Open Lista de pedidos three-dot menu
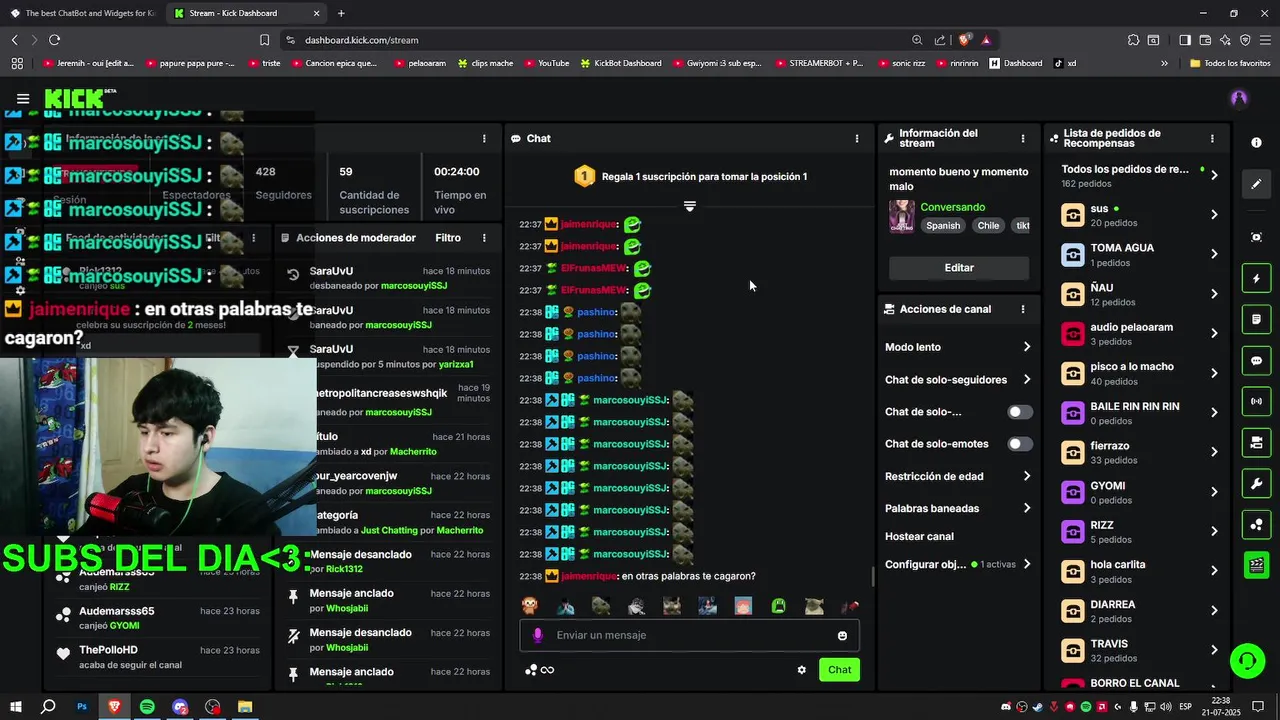Screen dimensions: 1280x720 pyautogui.click(x=1212, y=139)
